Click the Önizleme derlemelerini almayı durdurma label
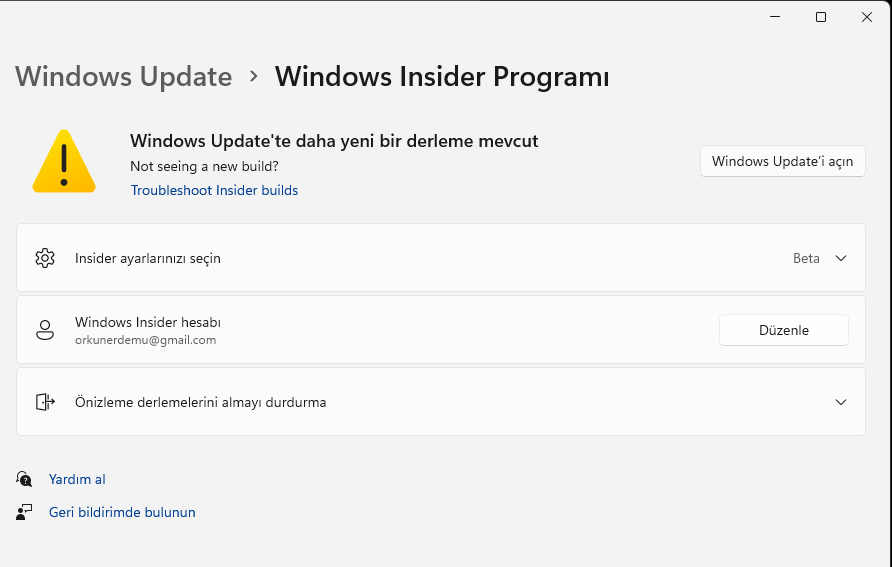 (200, 402)
